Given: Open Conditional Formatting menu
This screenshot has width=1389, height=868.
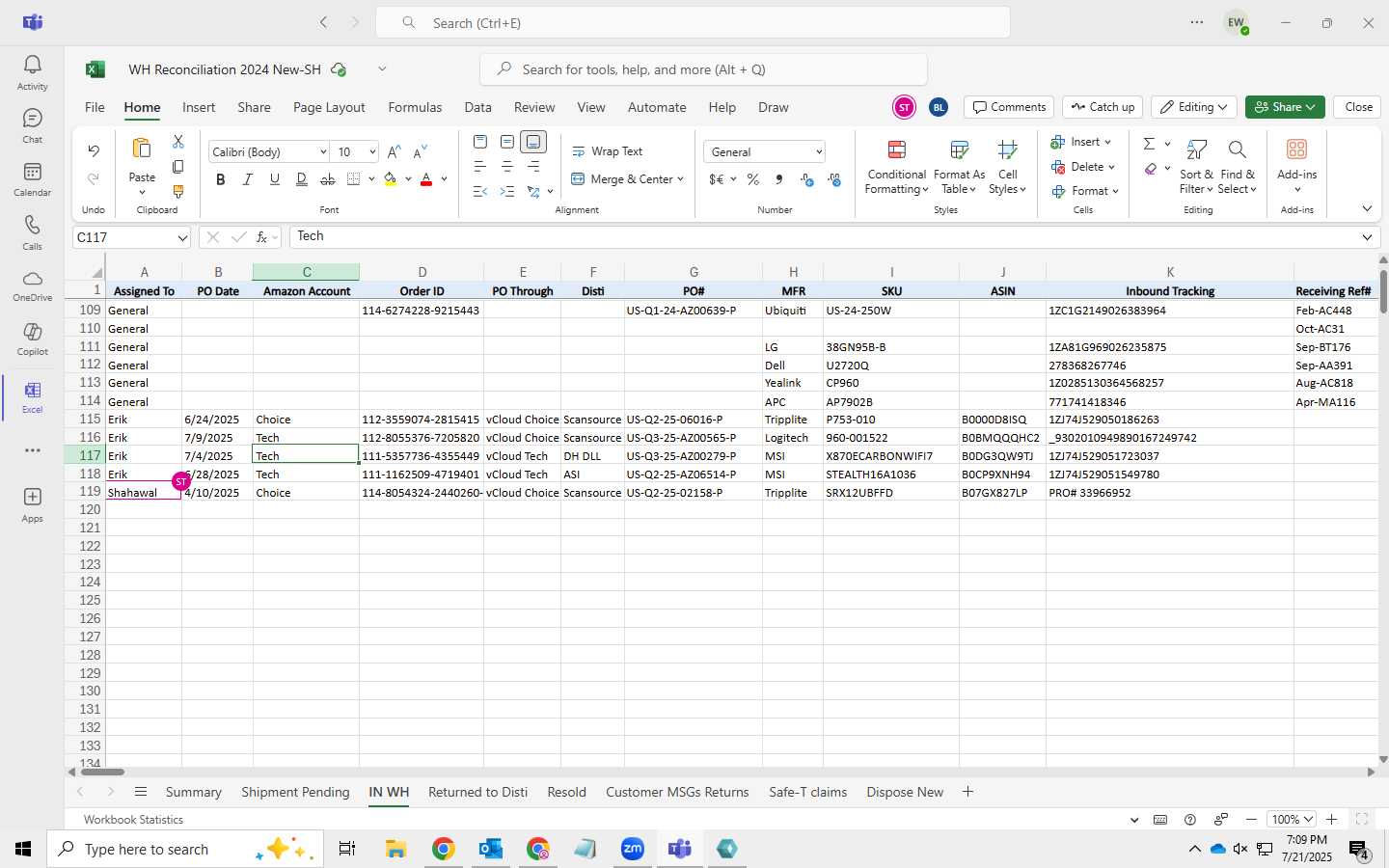Looking at the screenshot, I should [x=896, y=166].
